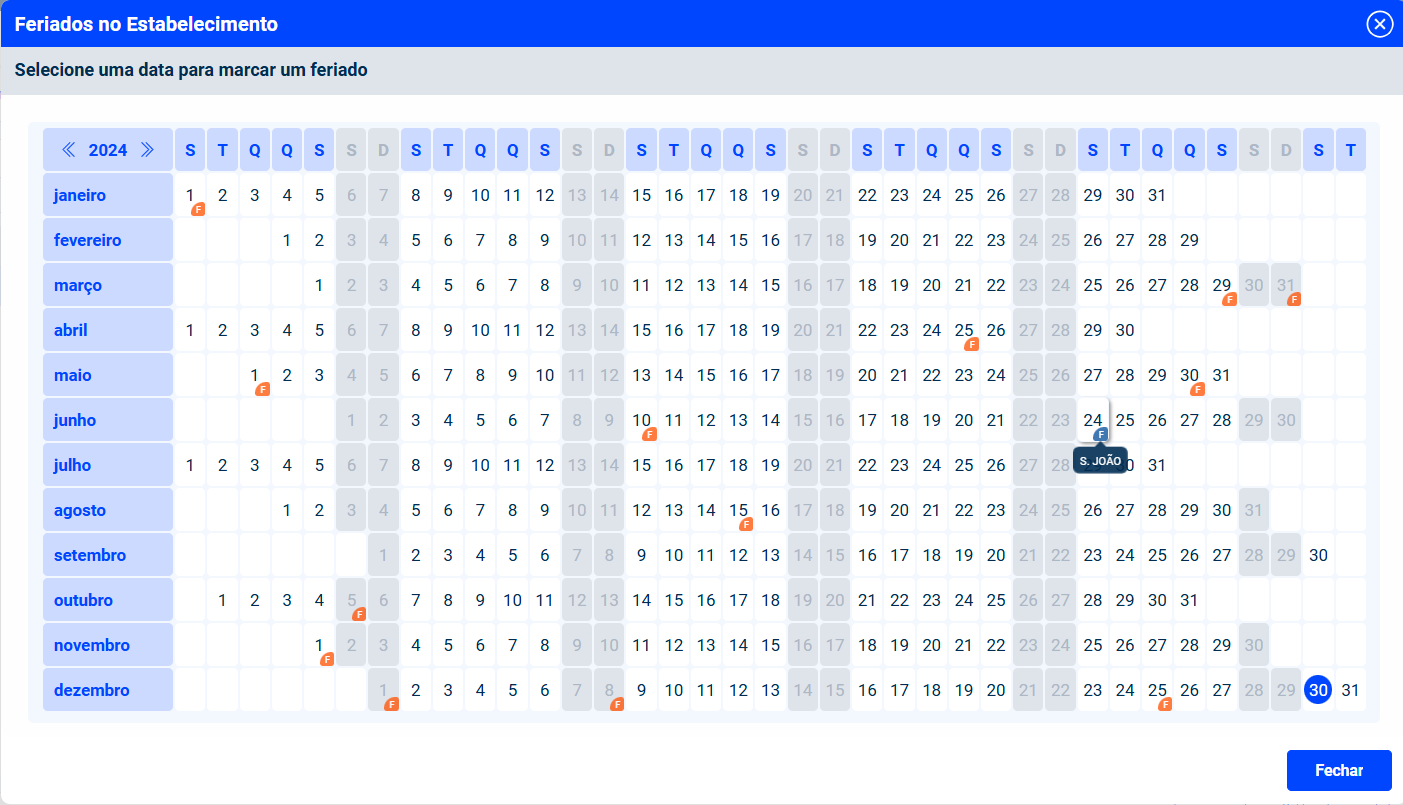Pick greyed Saturday 31 in agosto row

click(1254, 510)
